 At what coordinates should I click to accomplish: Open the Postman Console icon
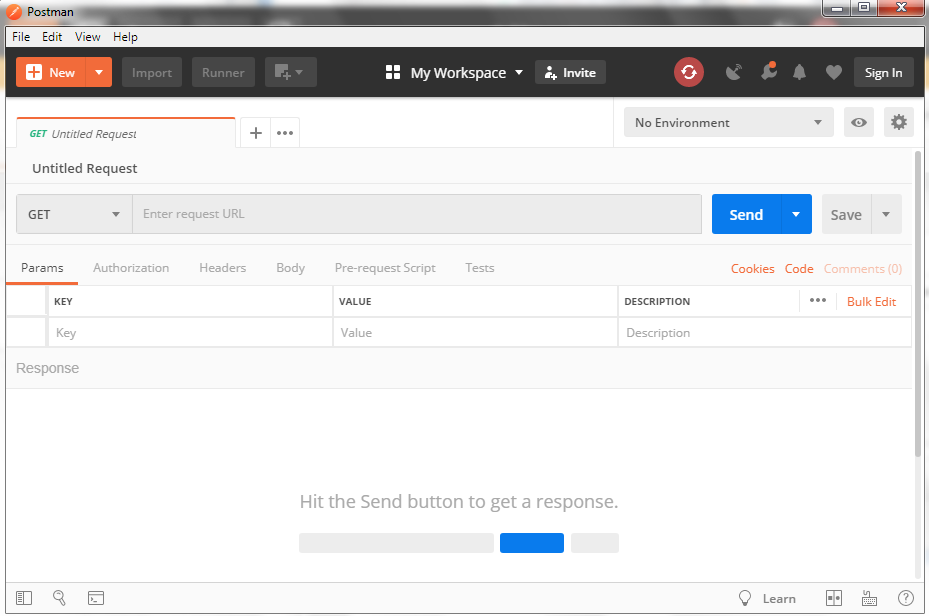(95, 598)
